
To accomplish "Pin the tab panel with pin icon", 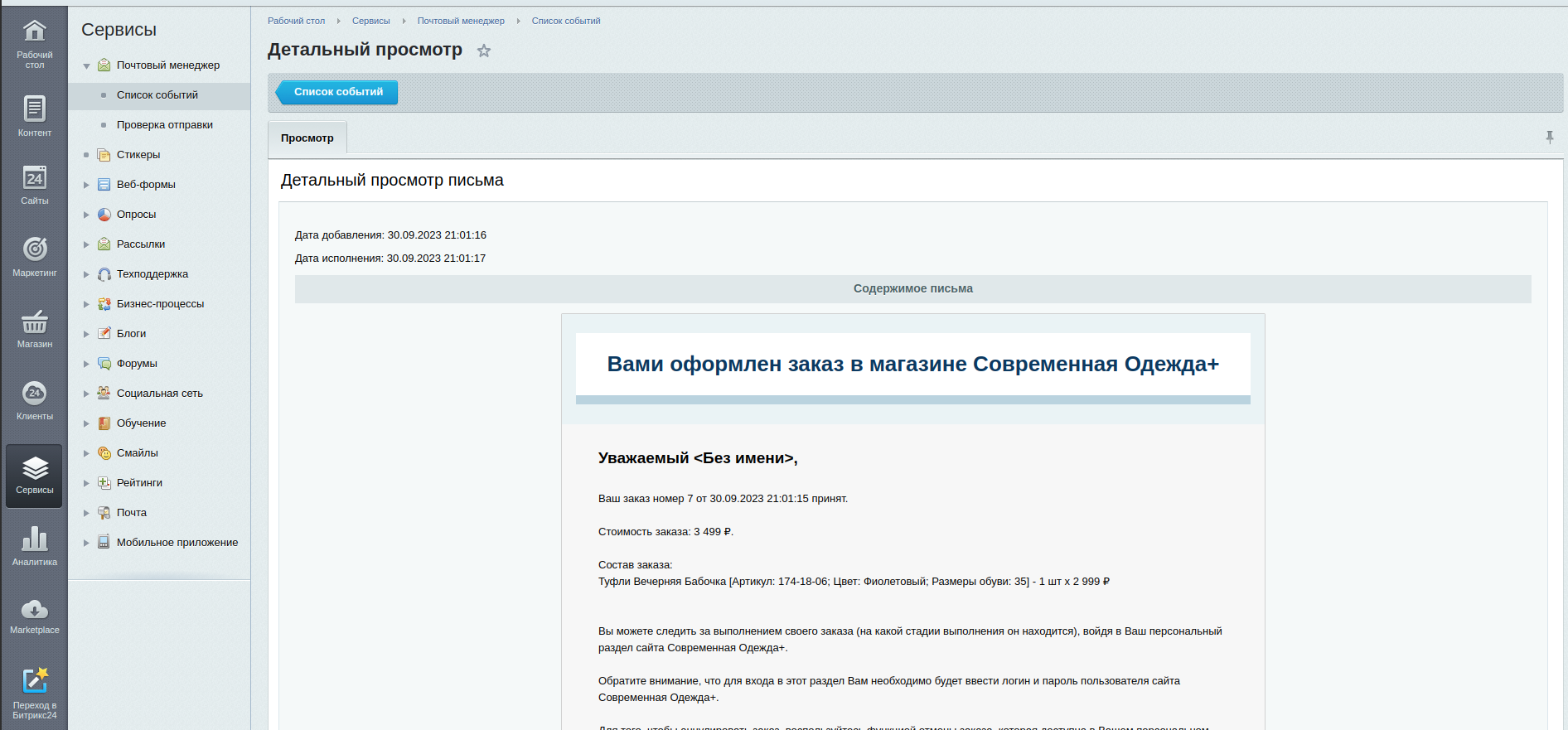I will pos(1549,137).
